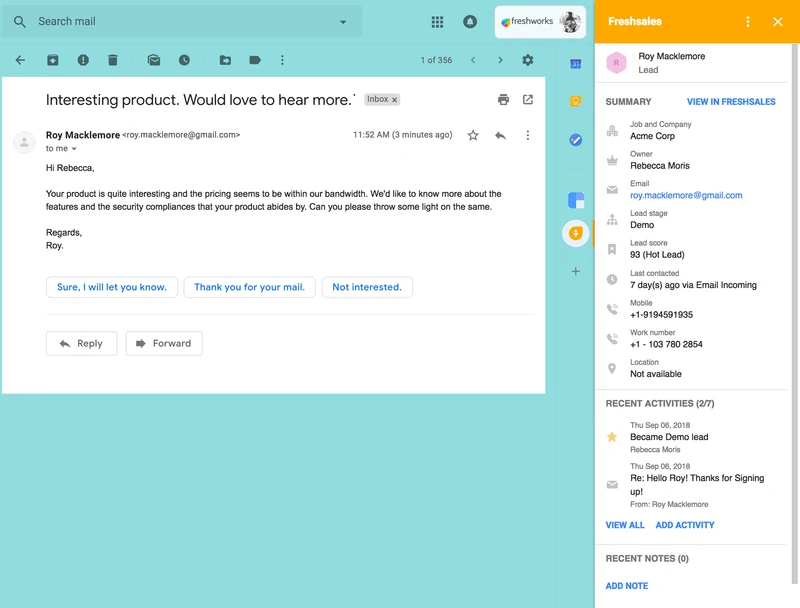Click 'Rebecca Moris' owner name
The image size is (800, 608).
(660, 166)
